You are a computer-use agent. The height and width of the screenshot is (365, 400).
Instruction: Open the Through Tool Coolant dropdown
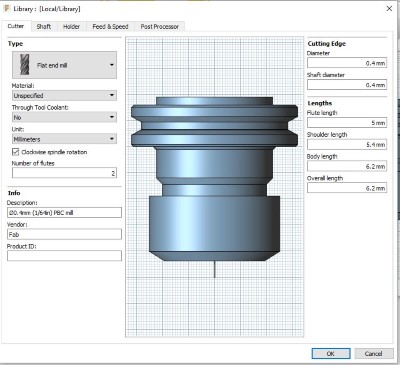click(x=64, y=117)
